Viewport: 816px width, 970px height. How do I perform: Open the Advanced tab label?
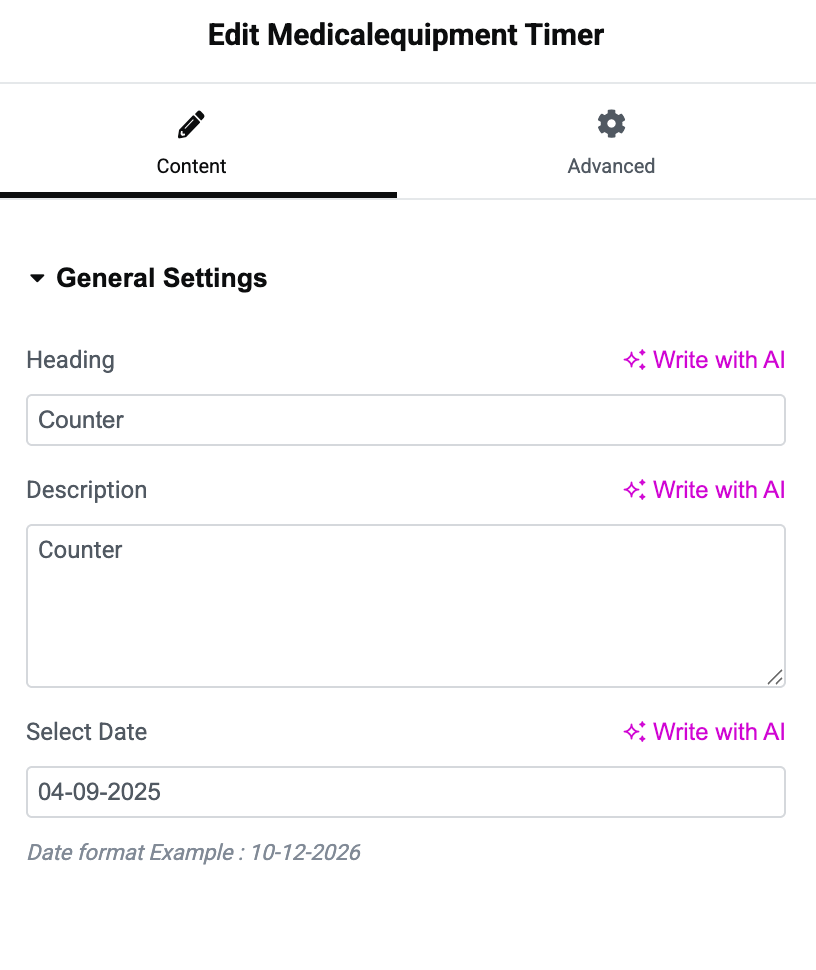click(611, 166)
